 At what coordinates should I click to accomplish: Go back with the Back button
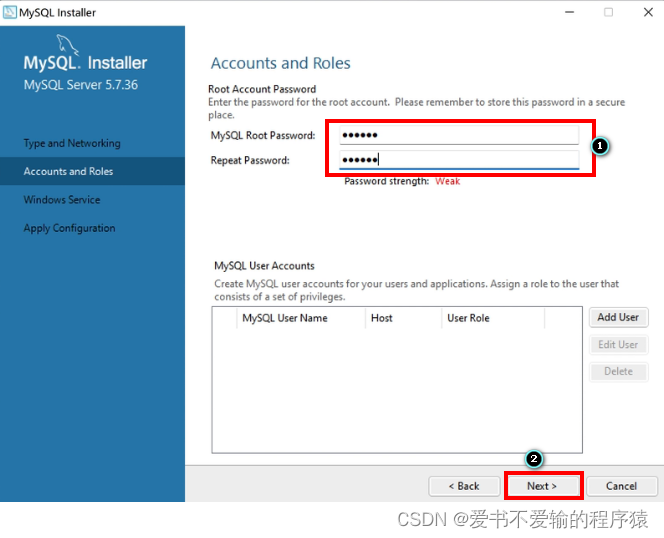pyautogui.click(x=464, y=486)
